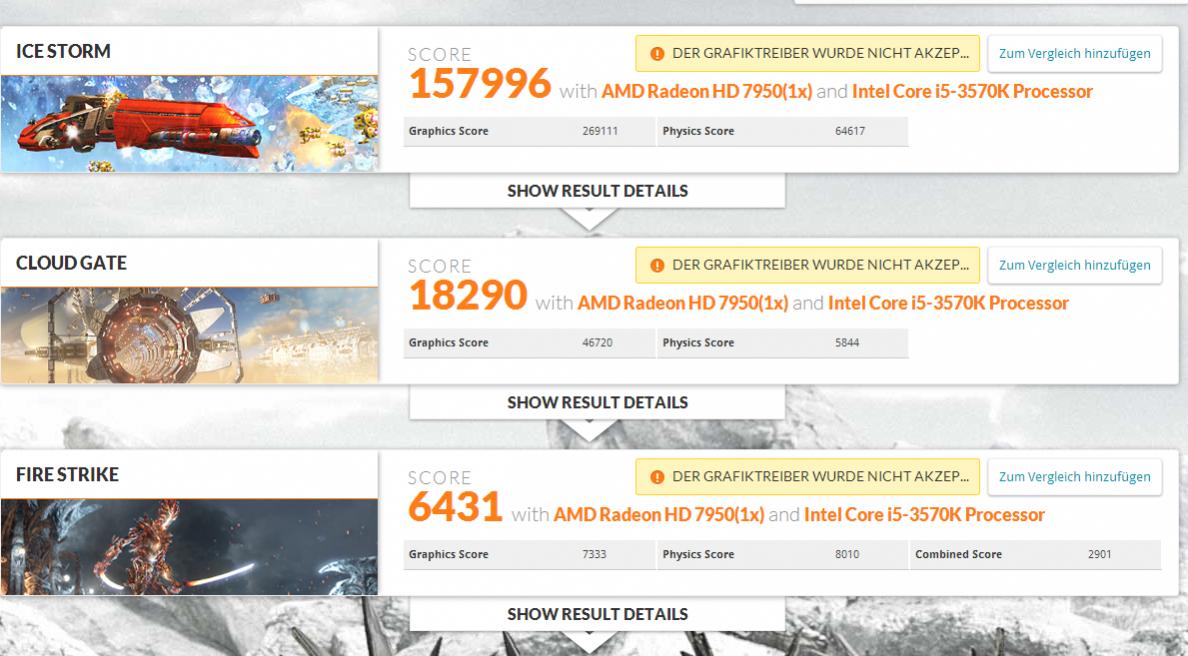Viewport: 1188px width, 656px height.
Task: Click the Ice Storm warning exclamation icon
Action: tap(657, 54)
